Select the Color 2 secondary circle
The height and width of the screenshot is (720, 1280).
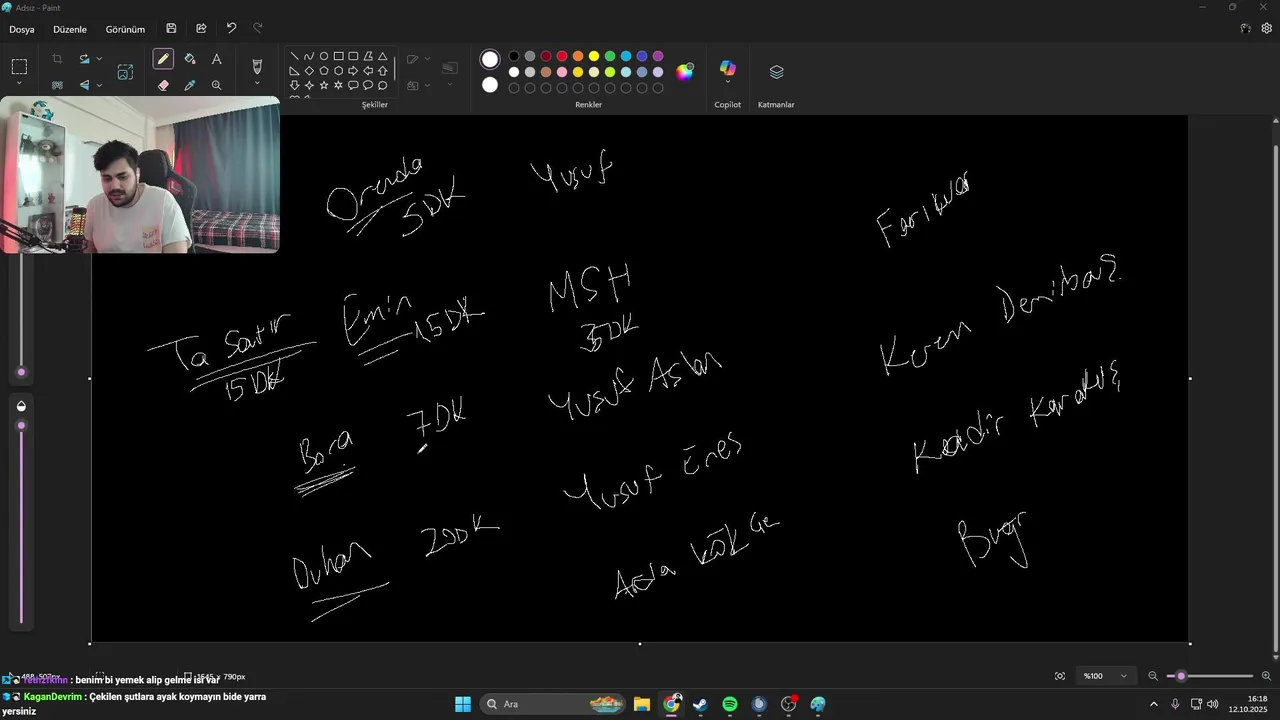(x=490, y=85)
